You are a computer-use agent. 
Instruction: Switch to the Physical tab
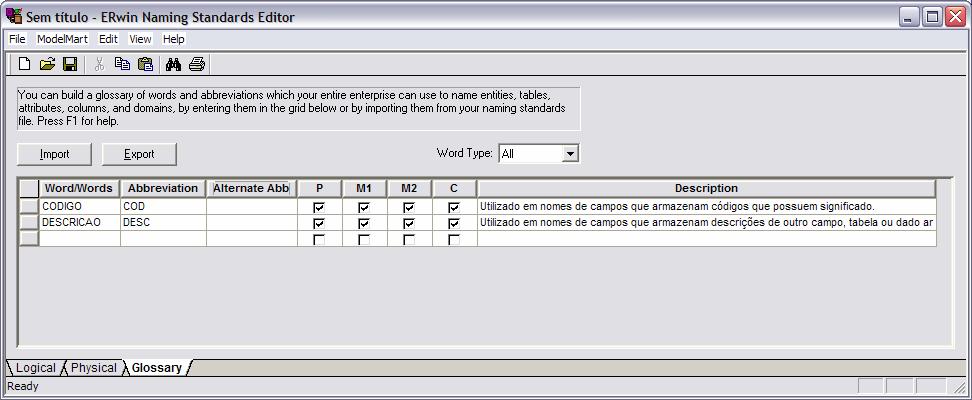tap(93, 368)
